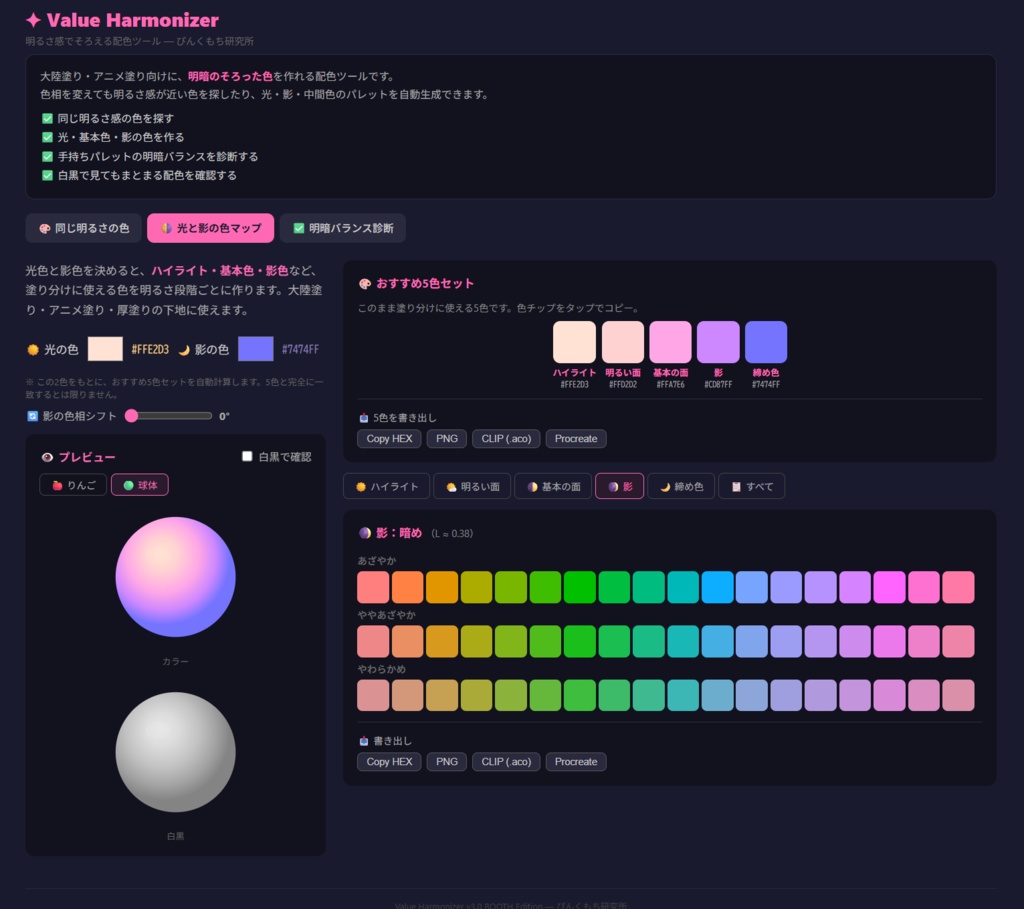Click the eye icon beside プレビュー

pos(47,457)
